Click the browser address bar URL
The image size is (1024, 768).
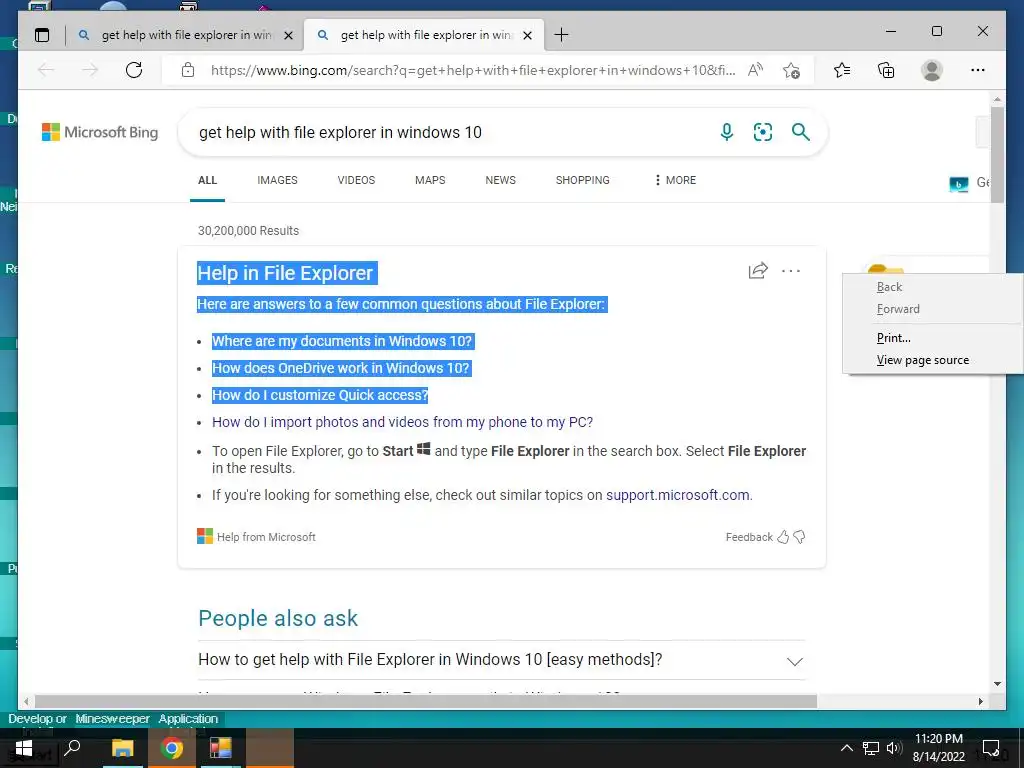point(473,70)
